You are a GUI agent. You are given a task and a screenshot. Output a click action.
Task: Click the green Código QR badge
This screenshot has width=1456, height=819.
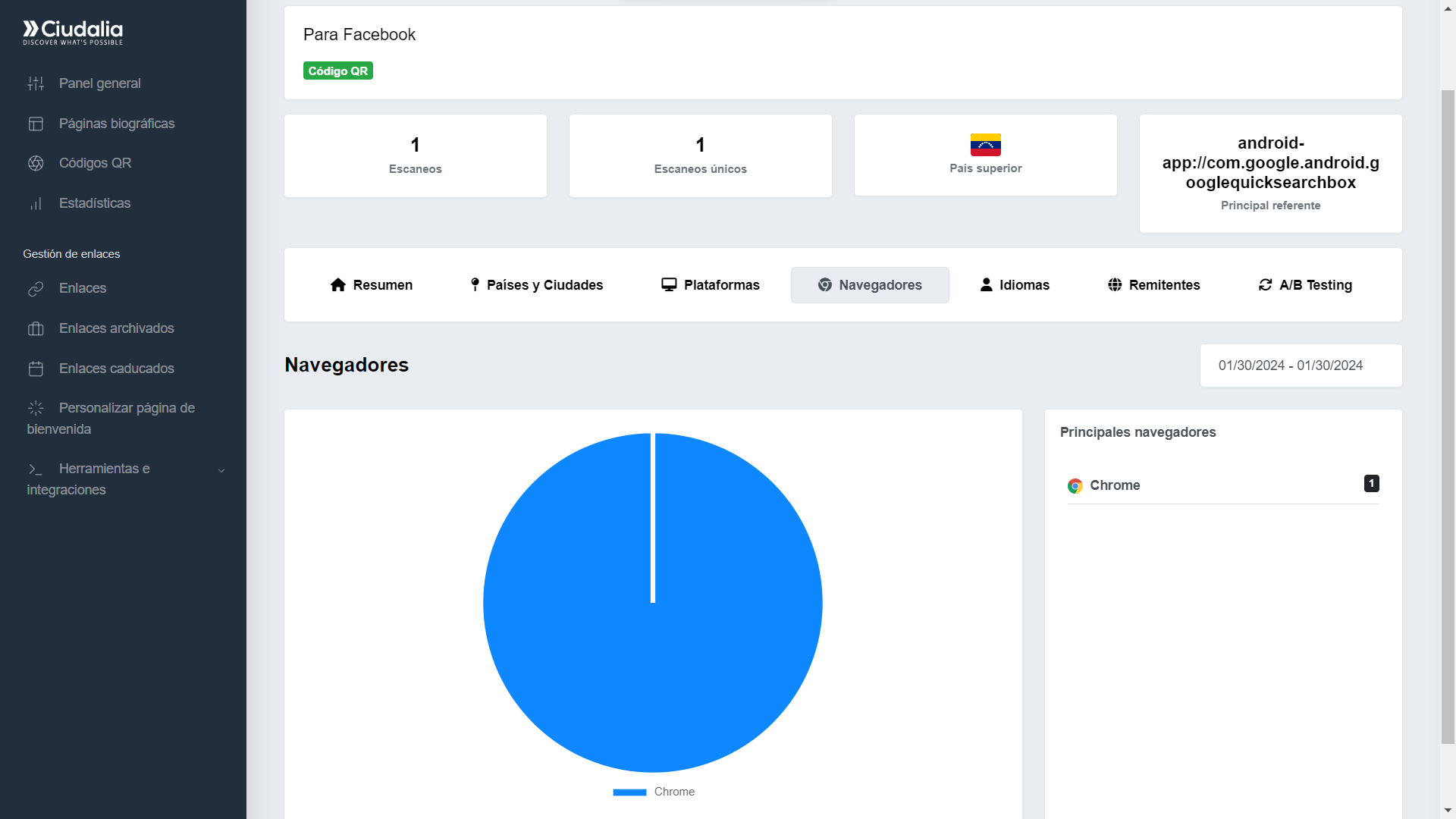[x=337, y=71]
